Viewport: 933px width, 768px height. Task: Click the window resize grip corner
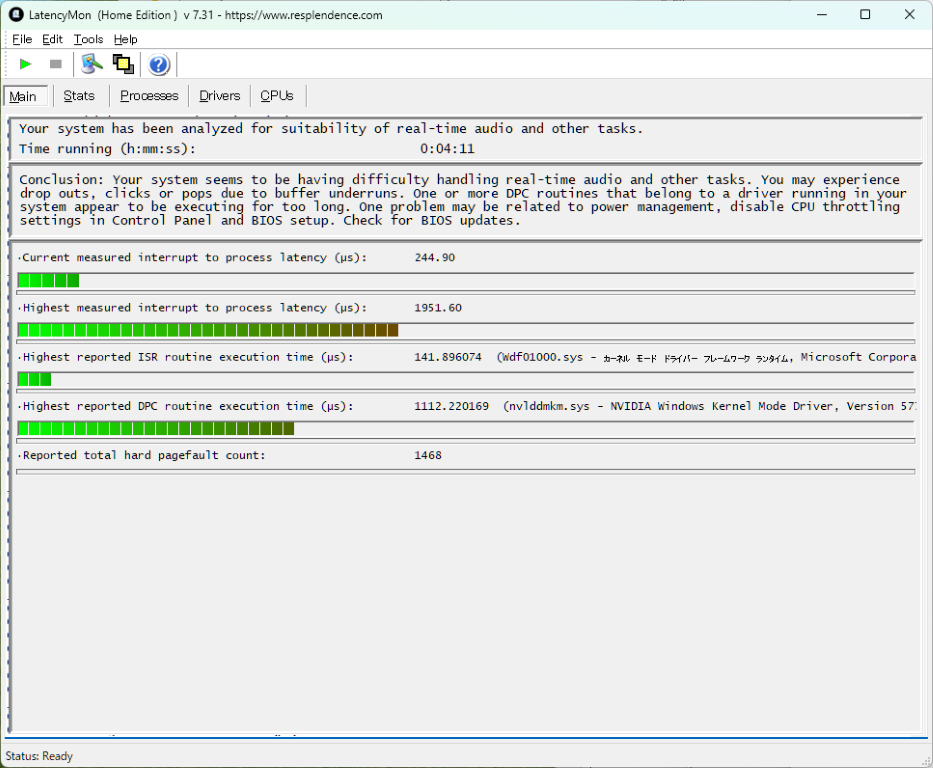926,761
